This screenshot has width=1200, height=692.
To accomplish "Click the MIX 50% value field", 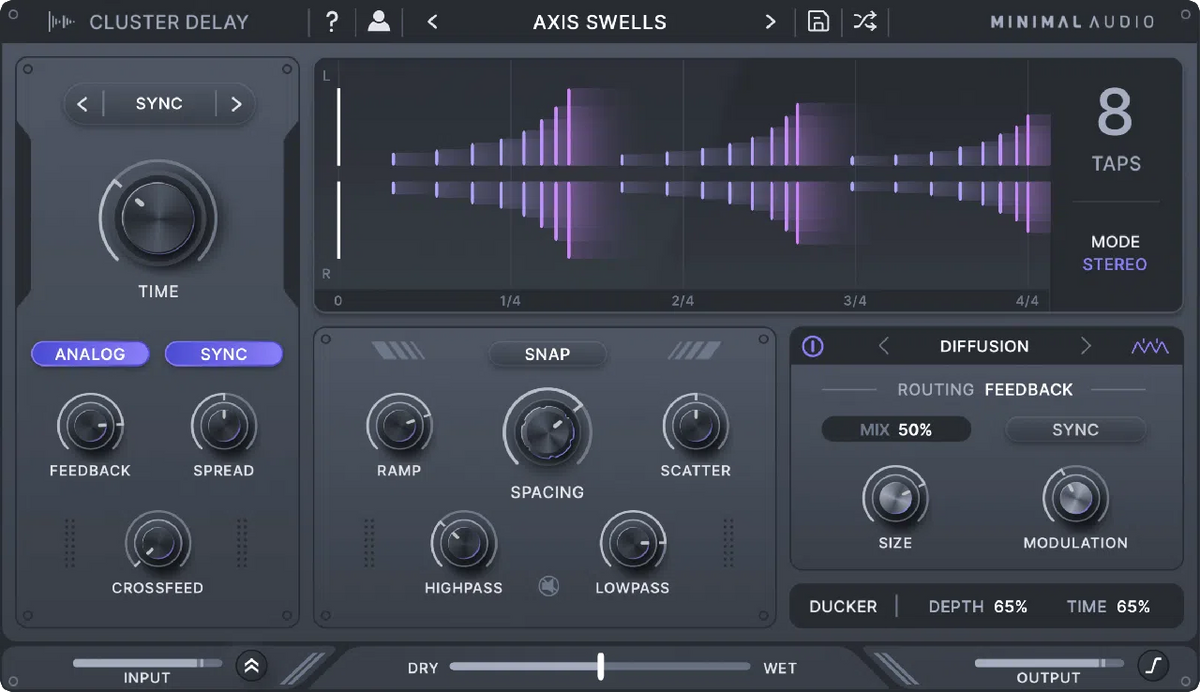I will click(x=895, y=429).
